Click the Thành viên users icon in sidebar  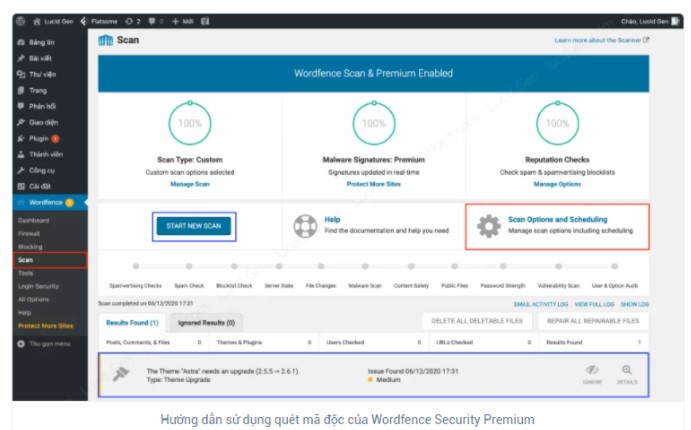click(x=21, y=154)
